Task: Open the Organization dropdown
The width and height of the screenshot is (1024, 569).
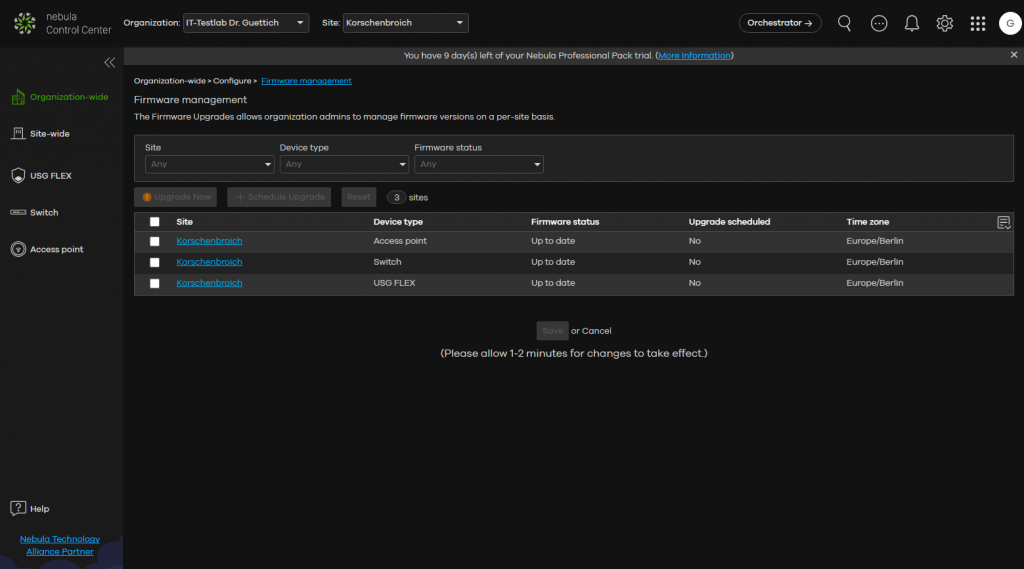Action: 245,23
